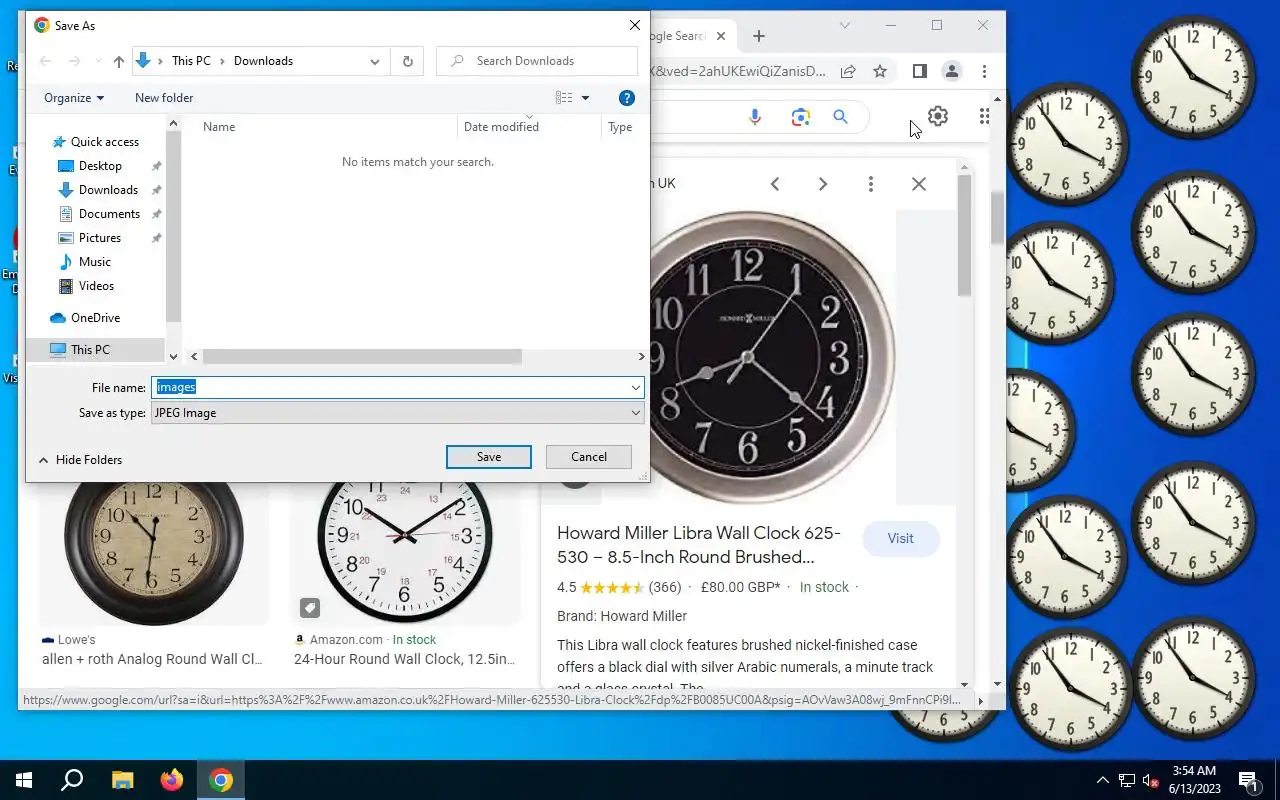Click Chrome icon in taskbar

(x=221, y=780)
